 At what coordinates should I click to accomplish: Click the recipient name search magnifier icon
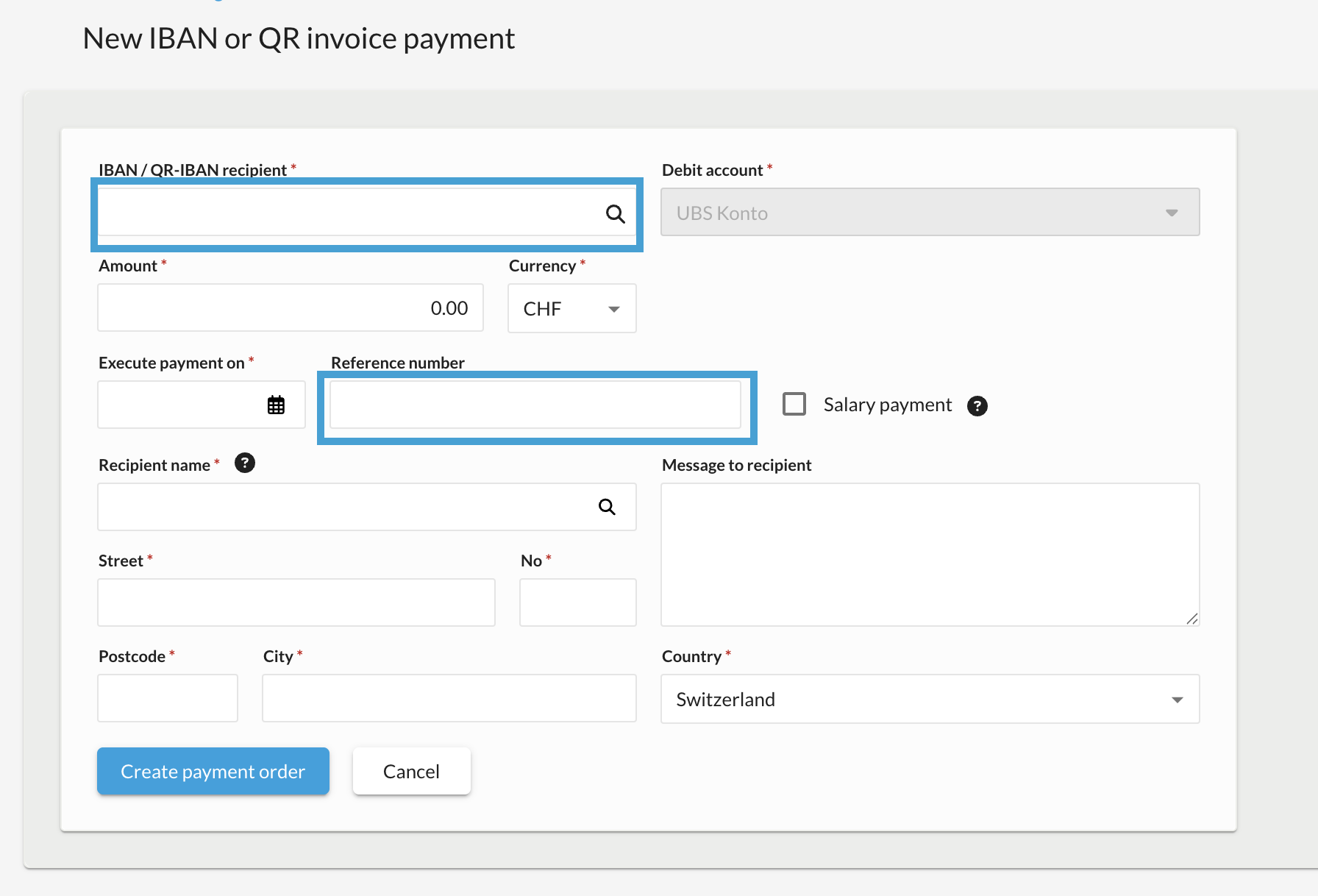[x=606, y=507]
